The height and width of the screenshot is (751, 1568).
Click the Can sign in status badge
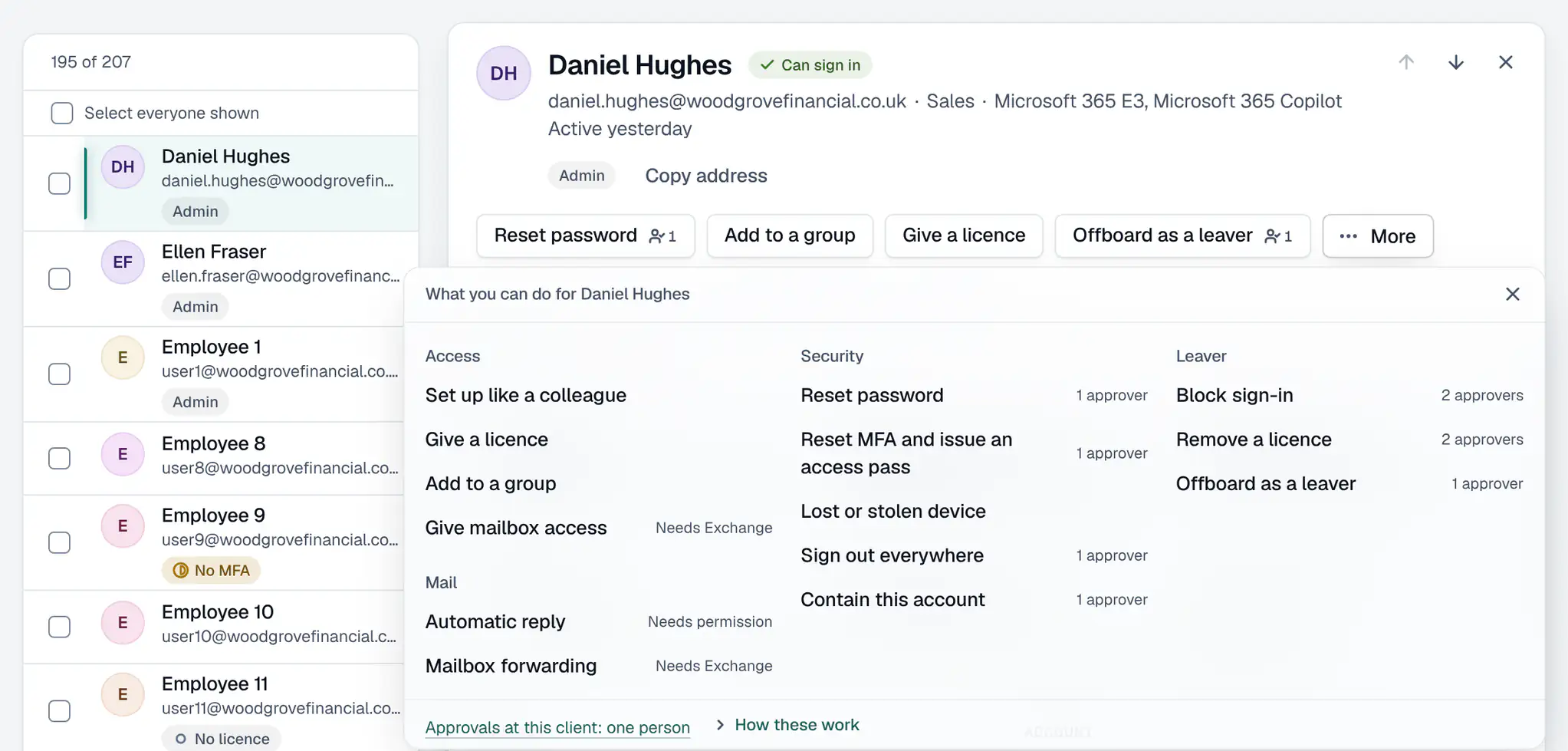(x=810, y=65)
